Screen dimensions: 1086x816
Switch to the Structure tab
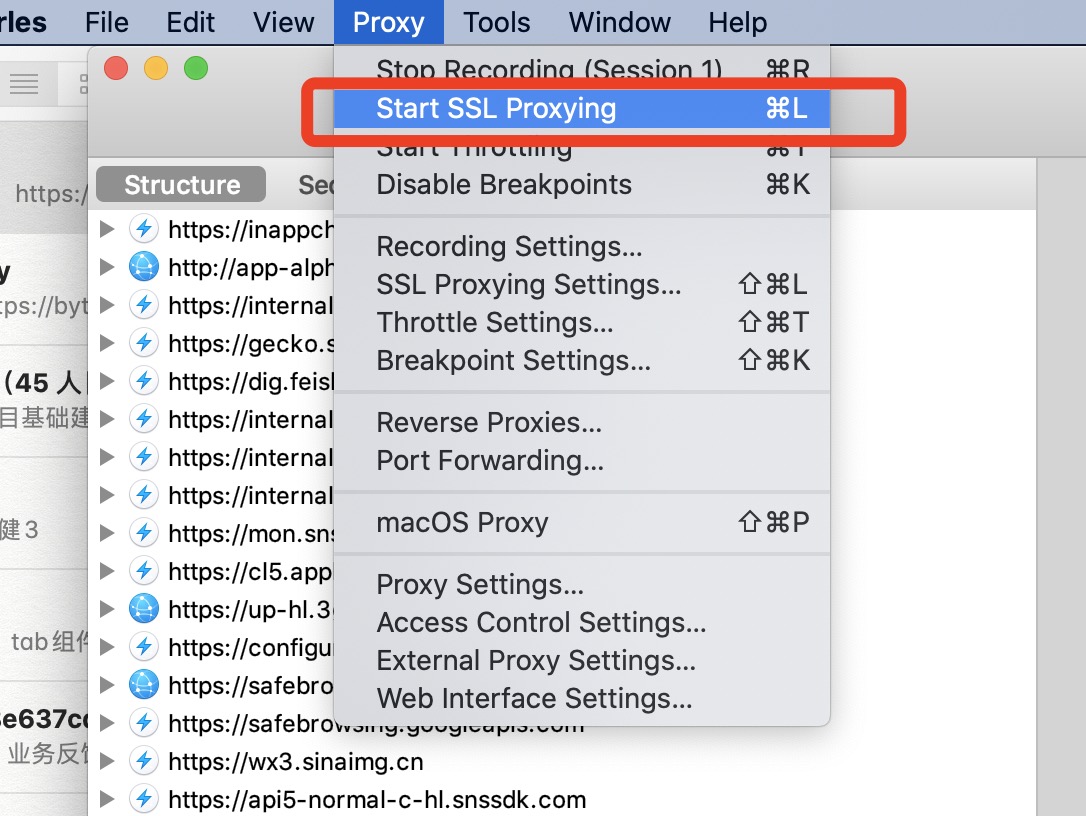tap(181, 185)
